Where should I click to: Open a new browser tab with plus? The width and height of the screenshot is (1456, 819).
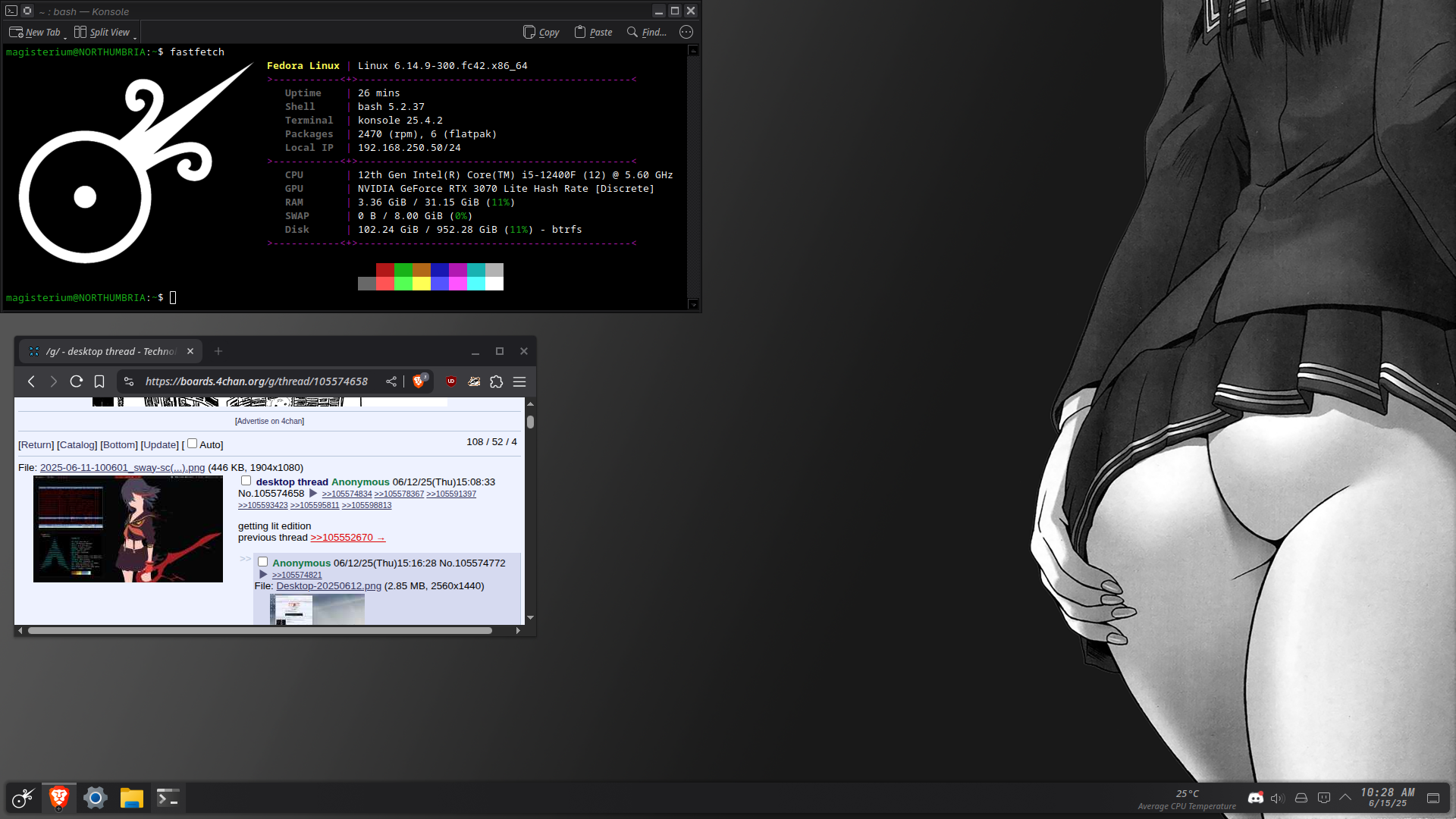218,351
